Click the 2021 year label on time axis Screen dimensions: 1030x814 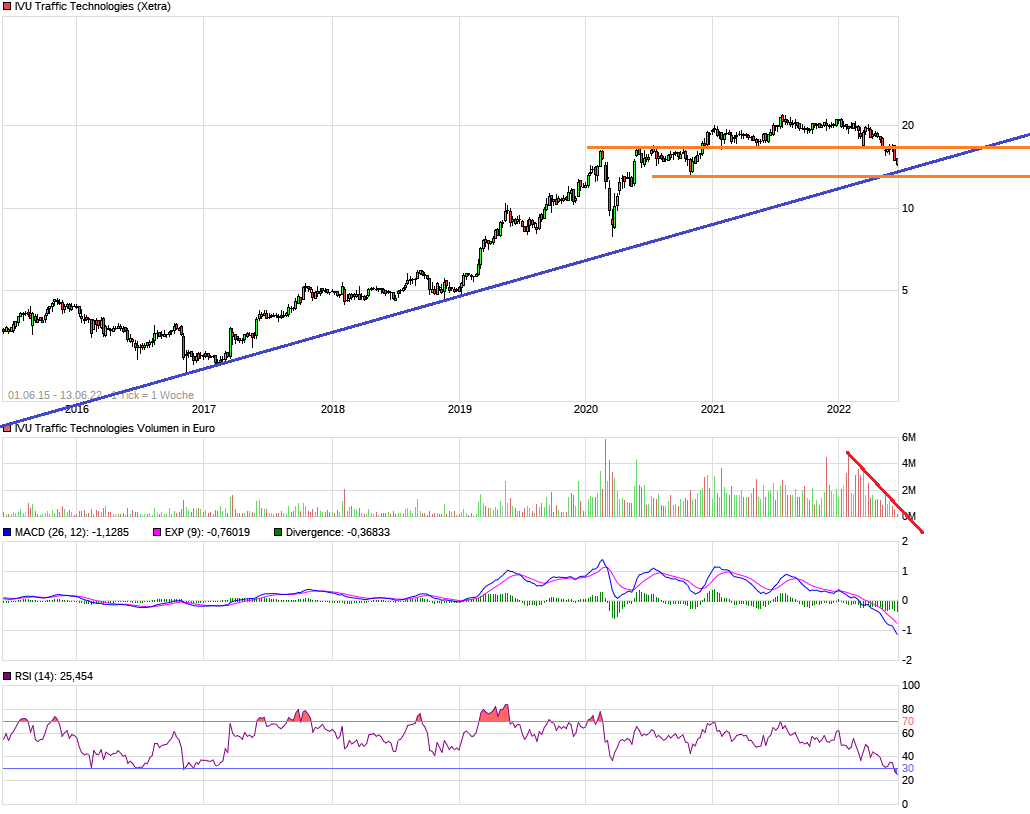pos(713,409)
